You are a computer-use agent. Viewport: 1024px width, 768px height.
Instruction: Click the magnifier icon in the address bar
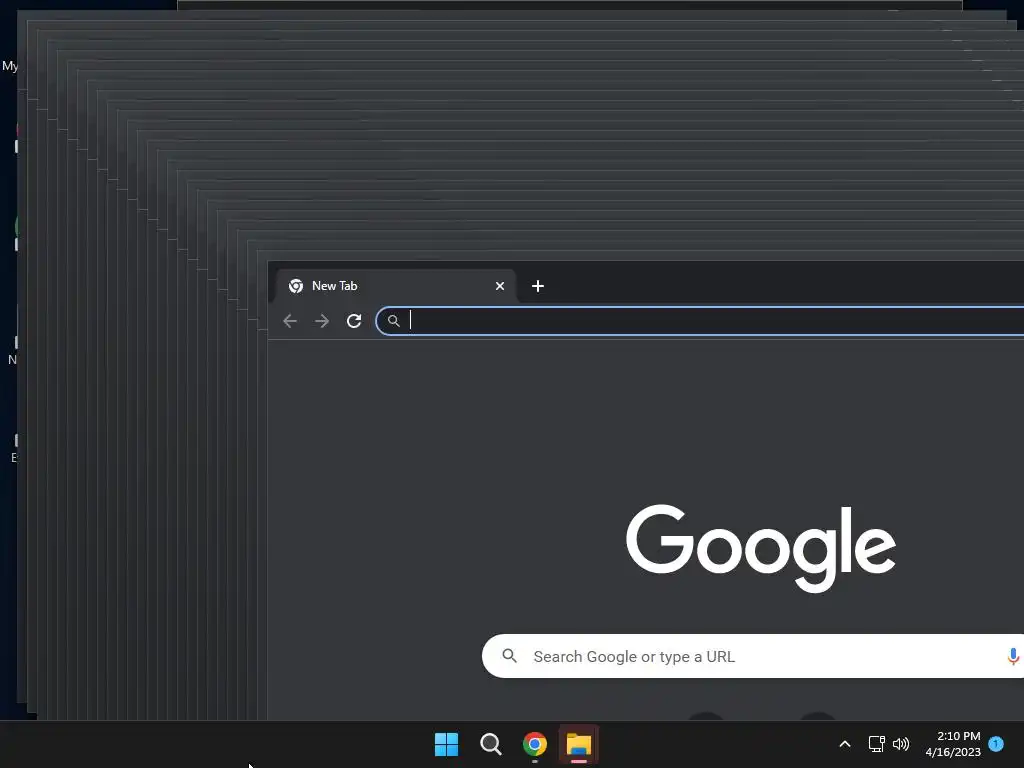click(393, 321)
